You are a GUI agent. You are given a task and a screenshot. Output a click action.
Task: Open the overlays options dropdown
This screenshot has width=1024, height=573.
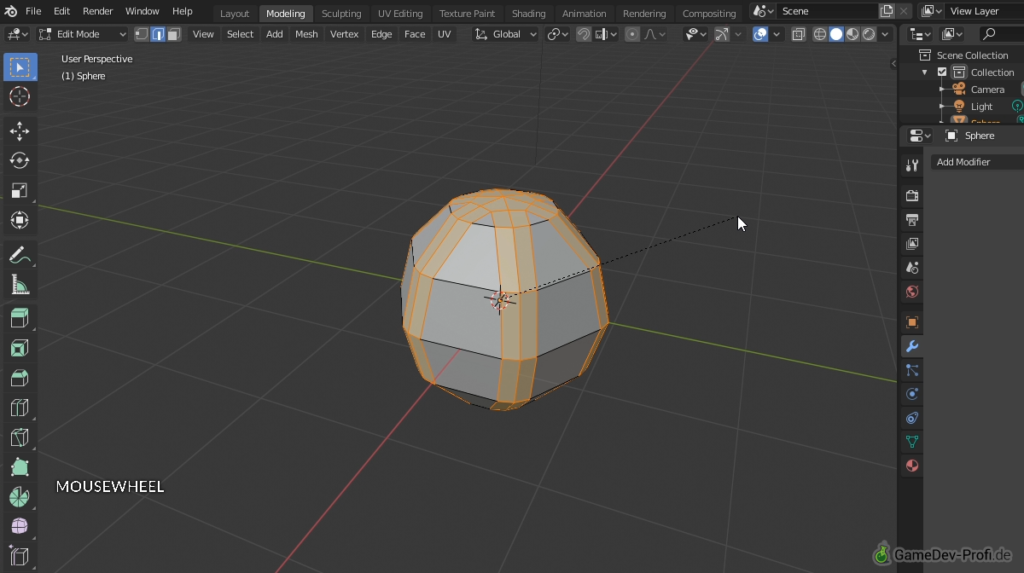tap(776, 34)
